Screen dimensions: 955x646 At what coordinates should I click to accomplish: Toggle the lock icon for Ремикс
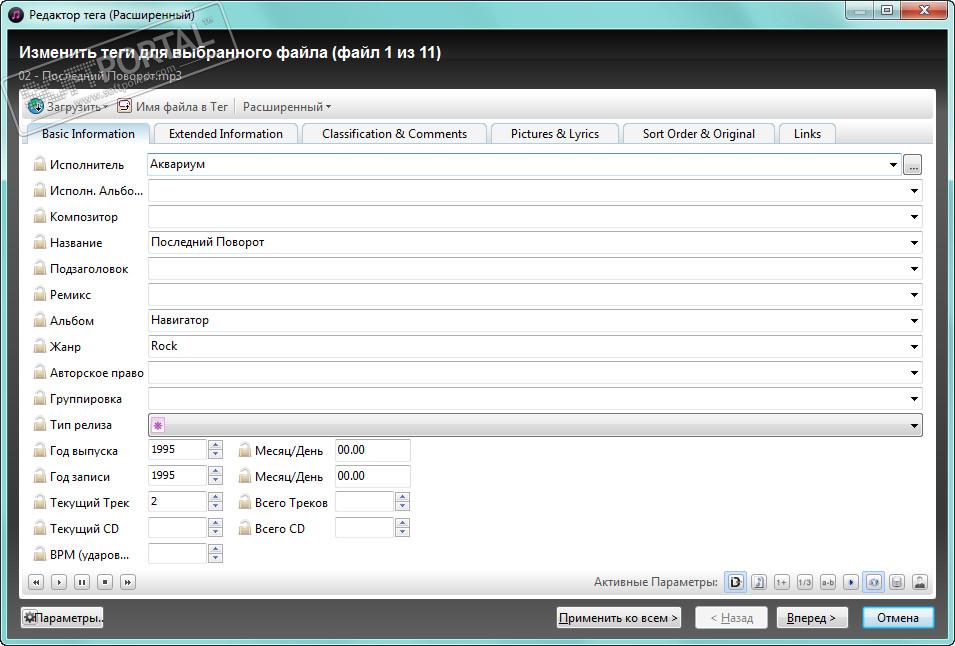point(40,295)
